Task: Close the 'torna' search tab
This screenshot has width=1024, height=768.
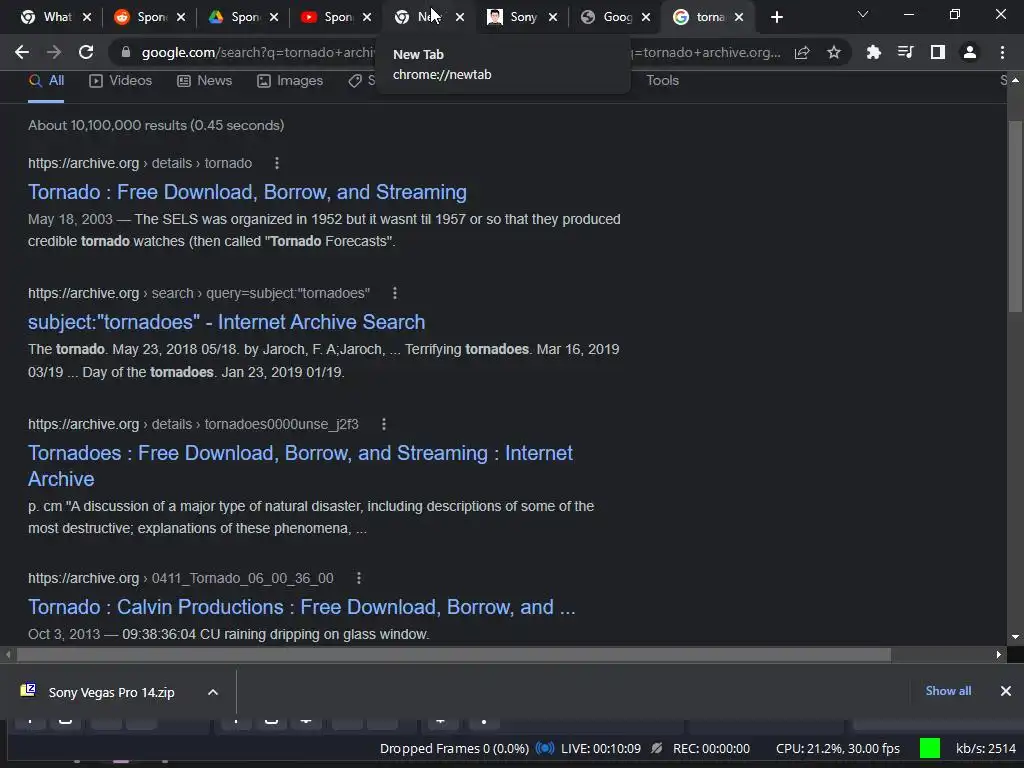Action: coord(739,17)
